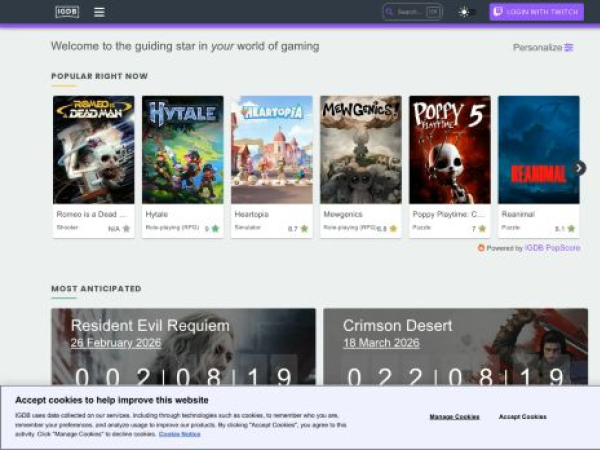Open the Hytale game cover
The image size is (600, 450).
(x=182, y=150)
